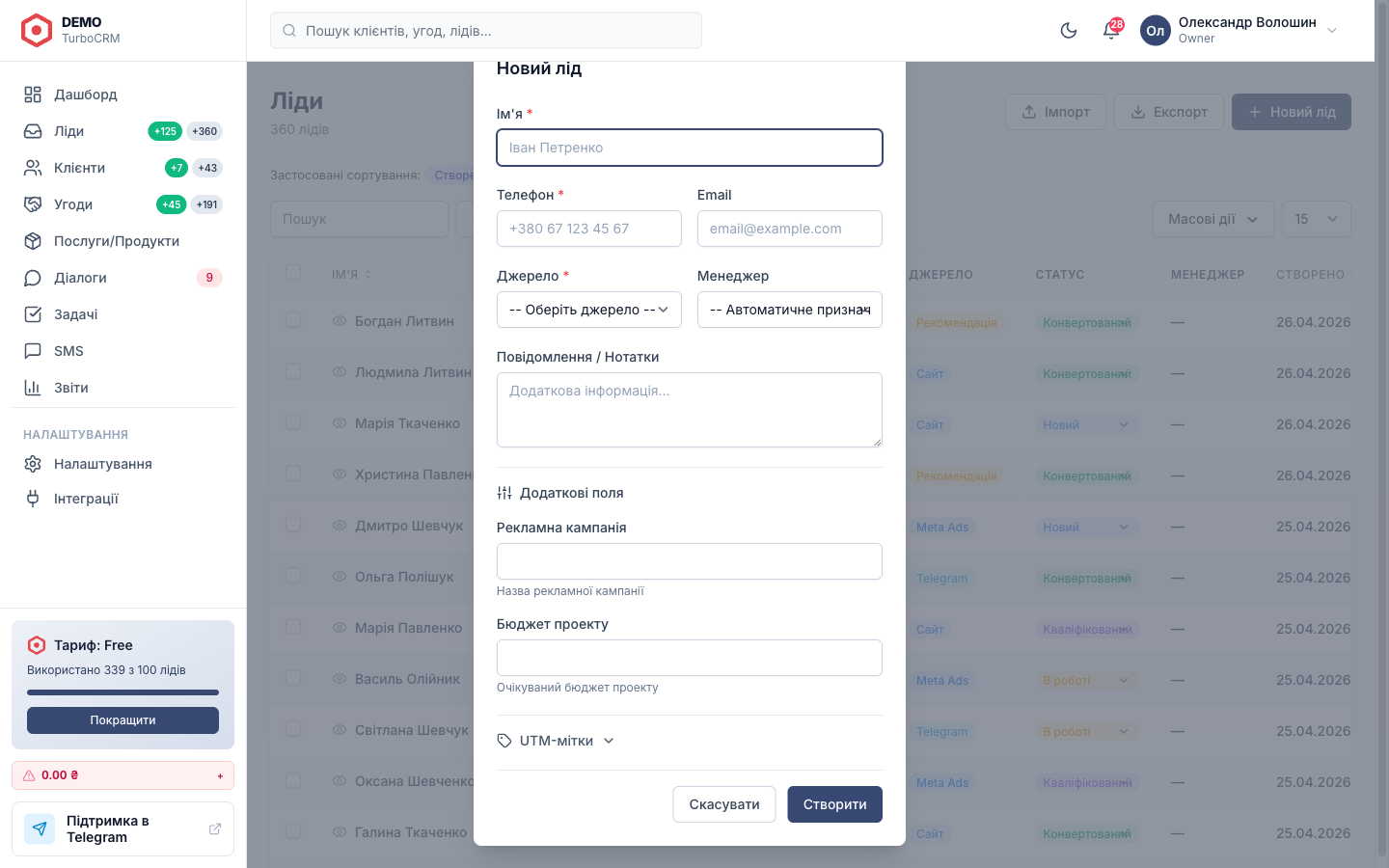Click the tariff hexagon icon beside Тариф: Free
This screenshot has width=1389, height=868.
37,645
